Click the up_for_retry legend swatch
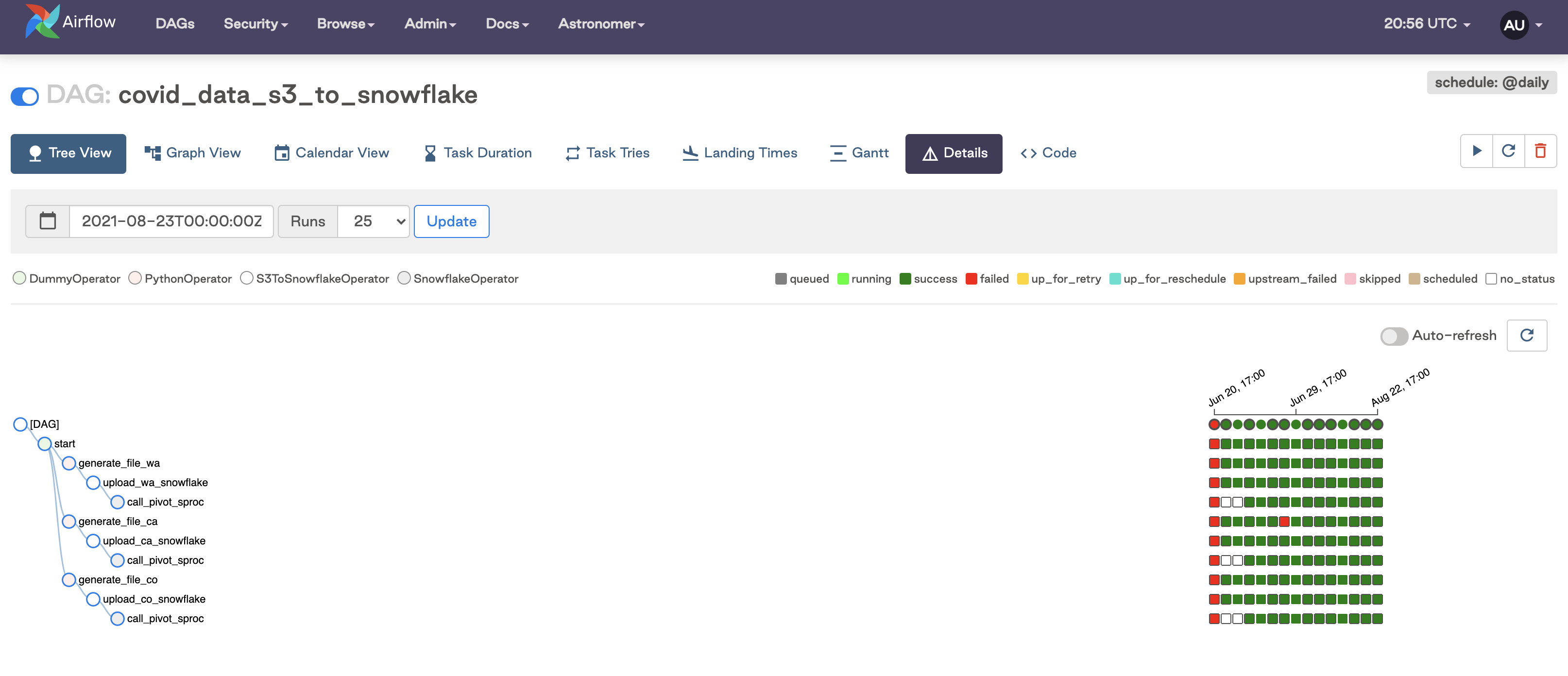Image resolution: width=1568 pixels, height=676 pixels. pos(1023,279)
